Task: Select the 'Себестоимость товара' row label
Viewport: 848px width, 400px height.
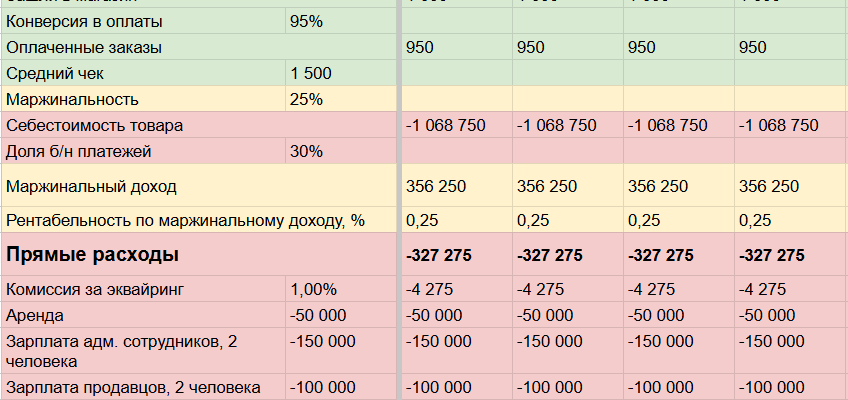Action: point(94,125)
